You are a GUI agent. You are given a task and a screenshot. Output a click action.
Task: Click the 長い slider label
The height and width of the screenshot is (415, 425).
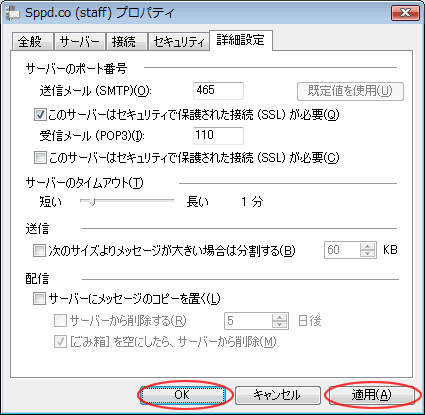tap(198, 202)
